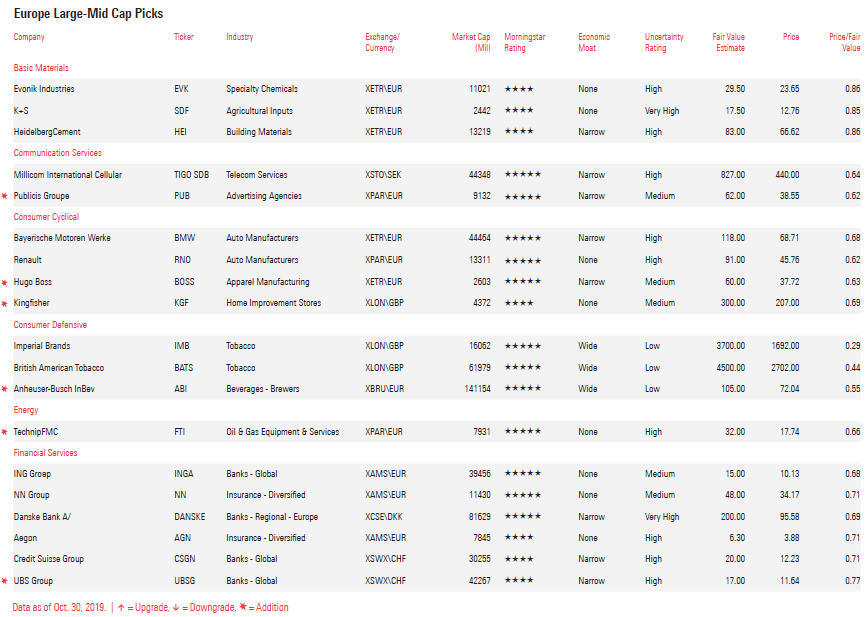This screenshot has height=617, width=866.
Task: Click the DANSKE ticker symbol
Action: 189,517
